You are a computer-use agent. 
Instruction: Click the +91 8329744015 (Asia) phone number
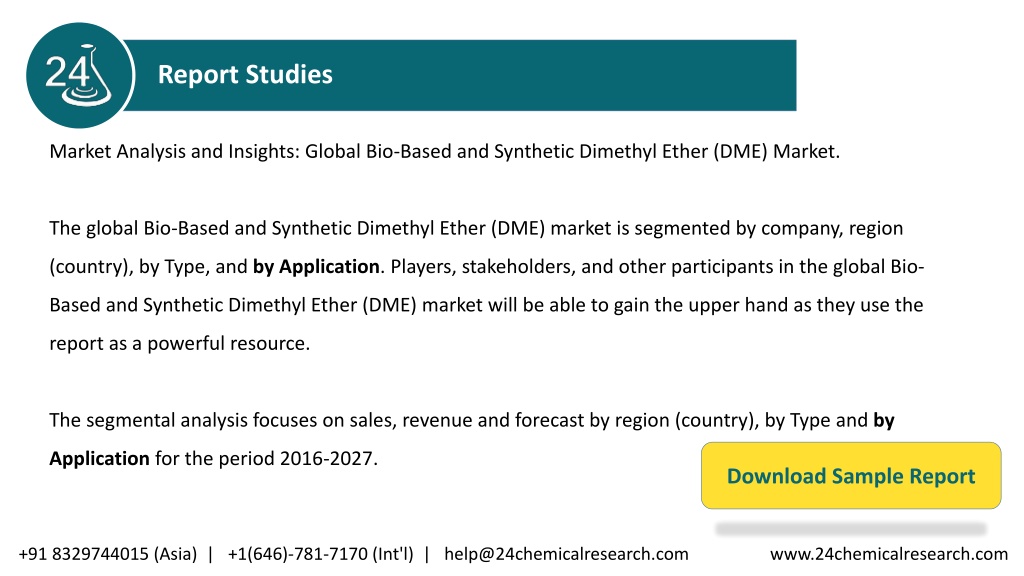pyautogui.click(x=108, y=554)
